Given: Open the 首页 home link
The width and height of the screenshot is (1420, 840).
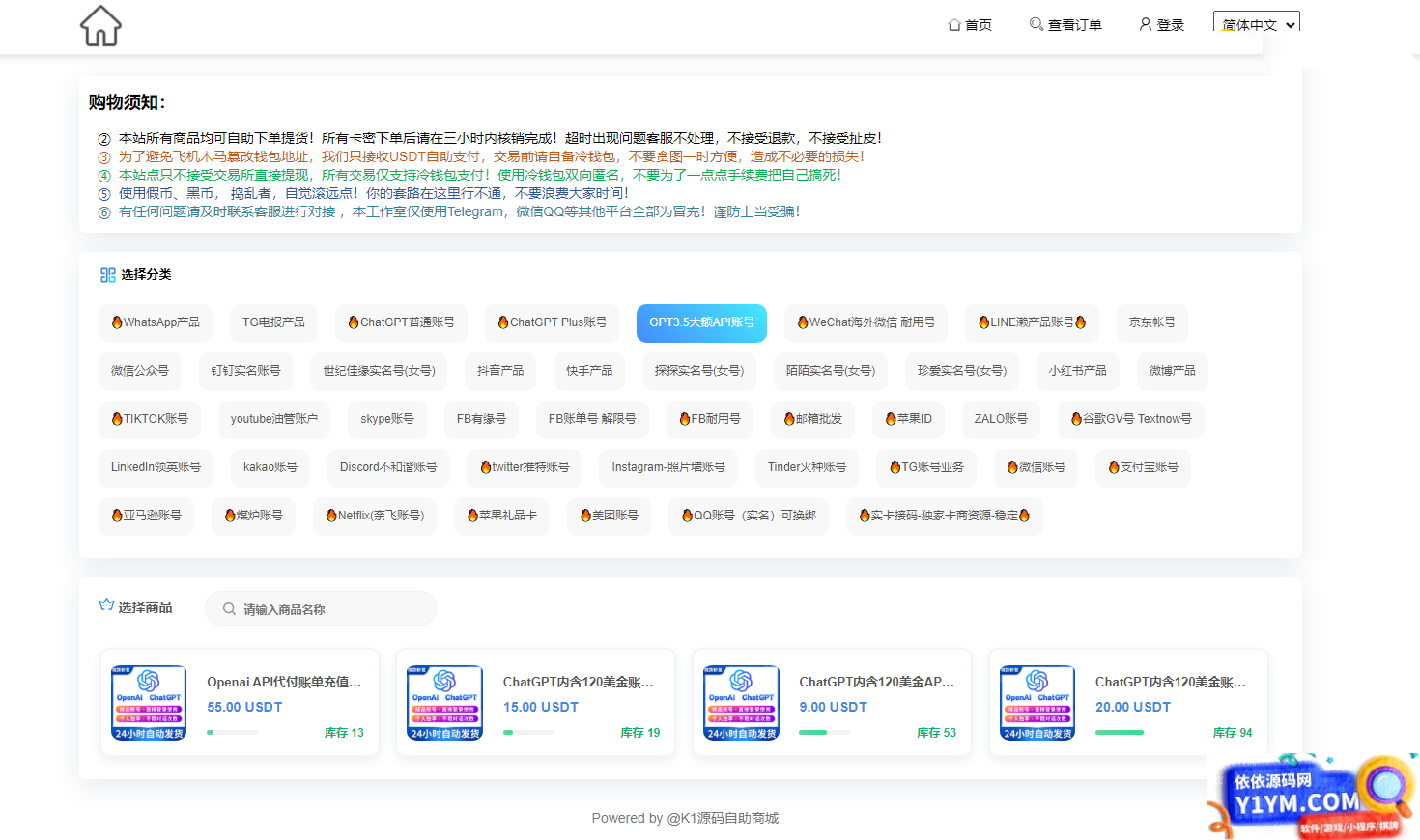Looking at the screenshot, I should [970, 25].
